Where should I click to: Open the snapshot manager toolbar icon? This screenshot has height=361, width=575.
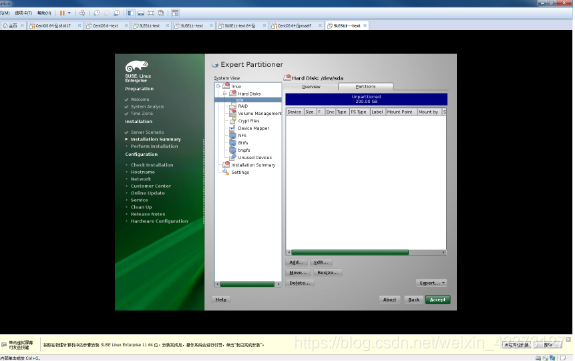point(117,13)
